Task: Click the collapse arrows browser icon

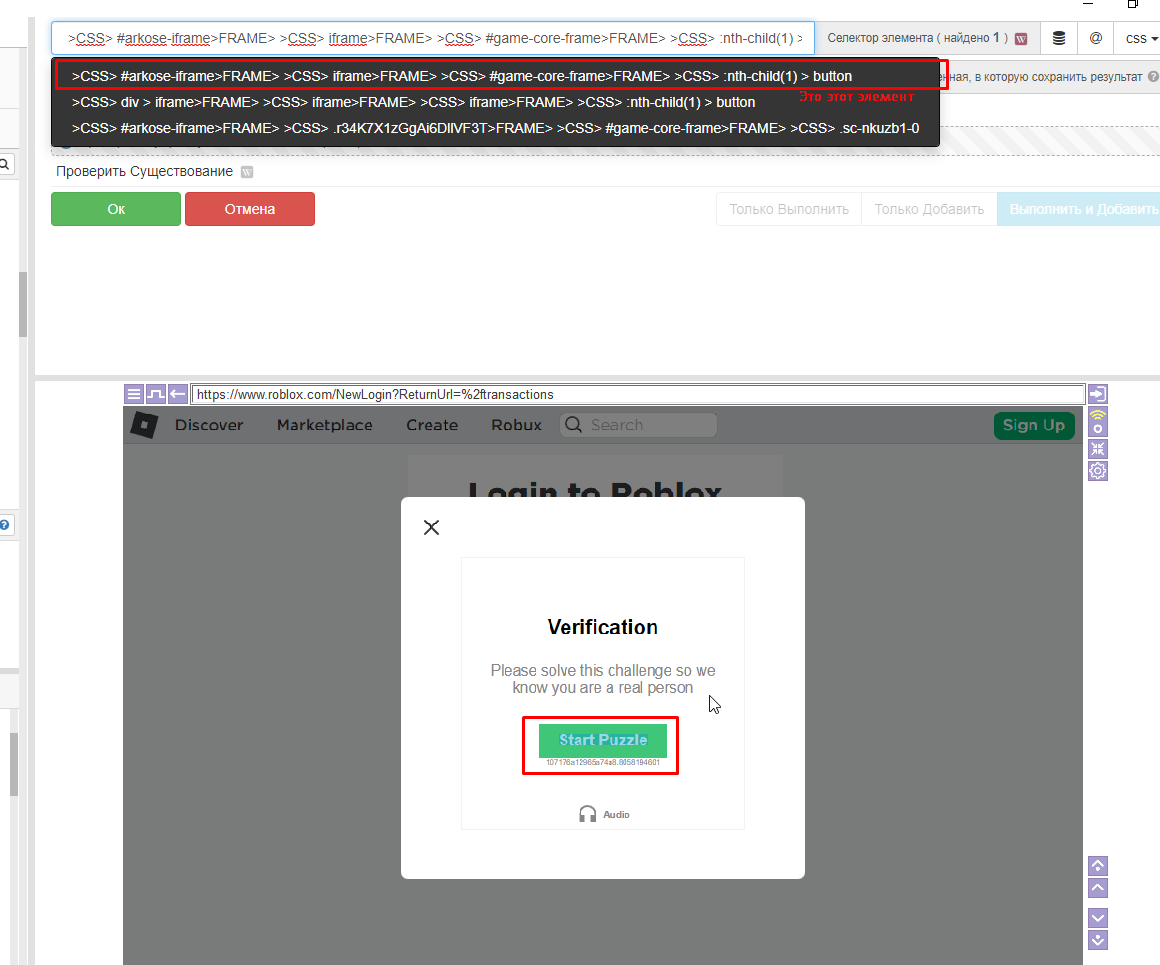Action: coord(1097,448)
